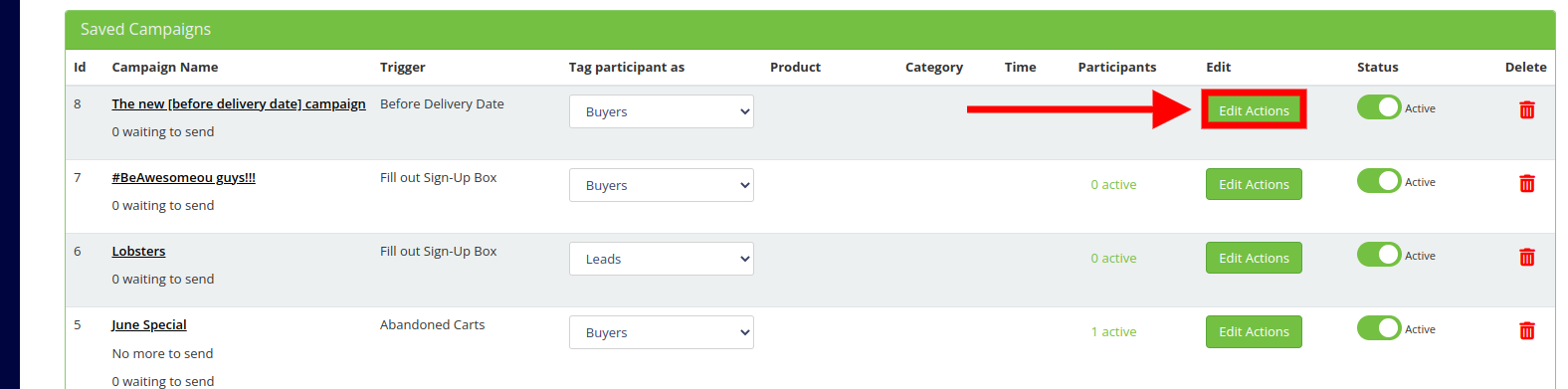Edit Actions for June Special campaign
Screen dimensions: 1568x389
point(1254,331)
